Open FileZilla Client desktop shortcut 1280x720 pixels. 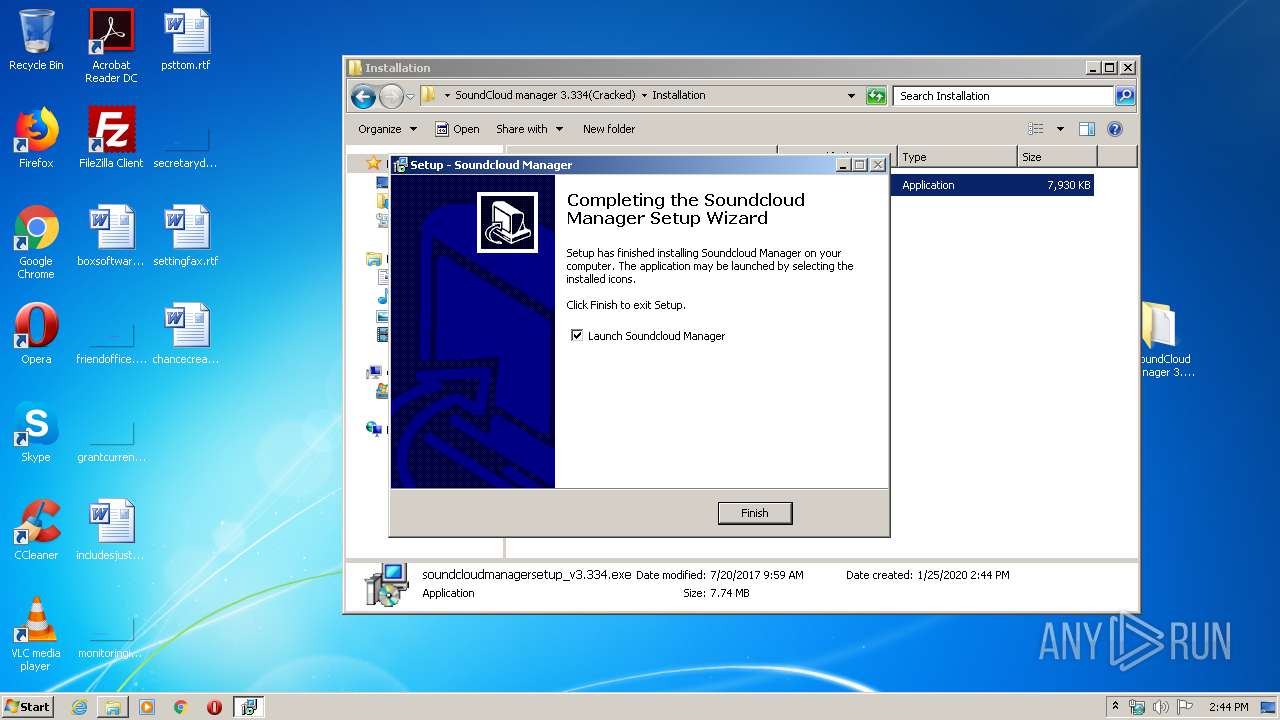pos(111,138)
